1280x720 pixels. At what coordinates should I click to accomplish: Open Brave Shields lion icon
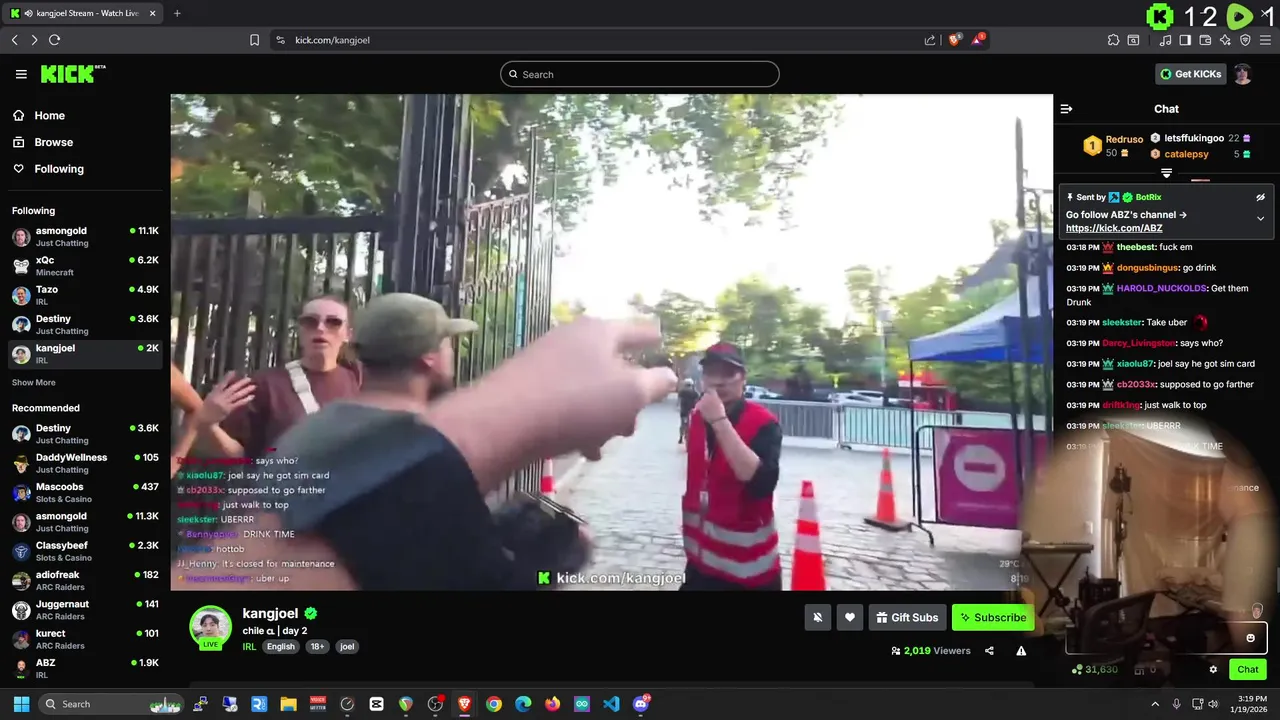point(954,40)
